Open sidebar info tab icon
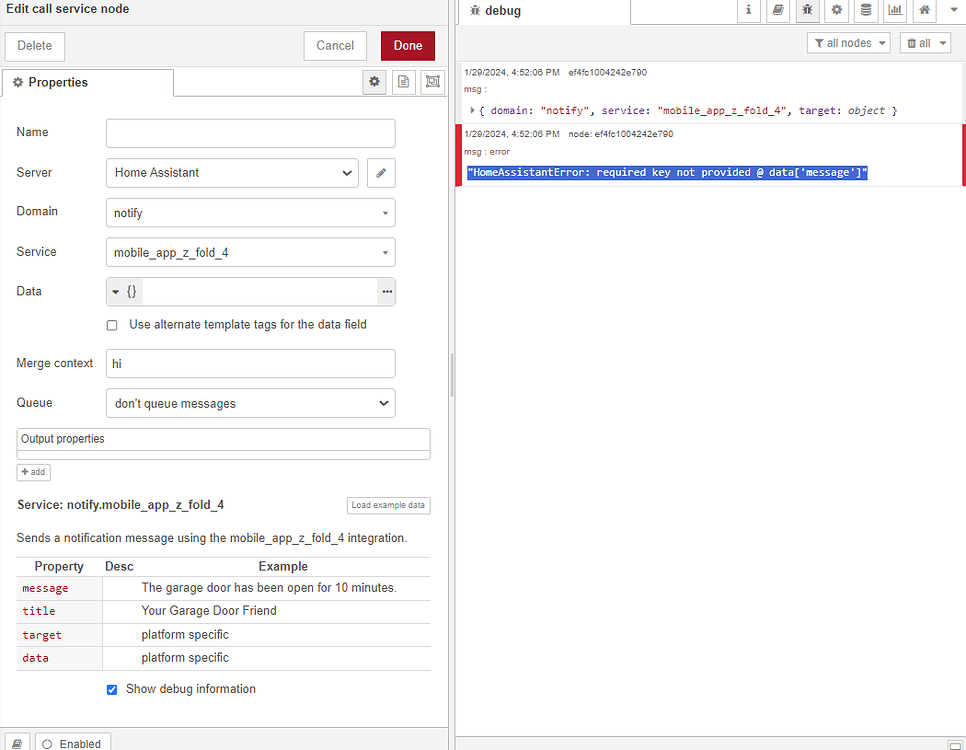 click(749, 10)
